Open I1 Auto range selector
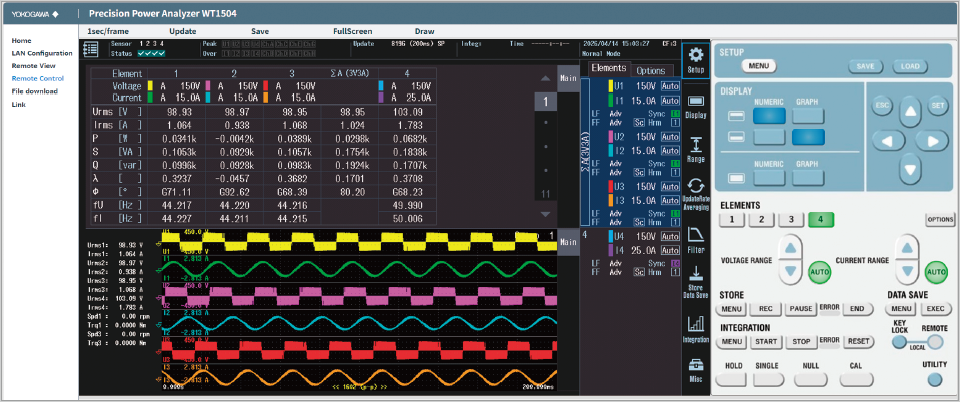The image size is (960, 402). 670,100
